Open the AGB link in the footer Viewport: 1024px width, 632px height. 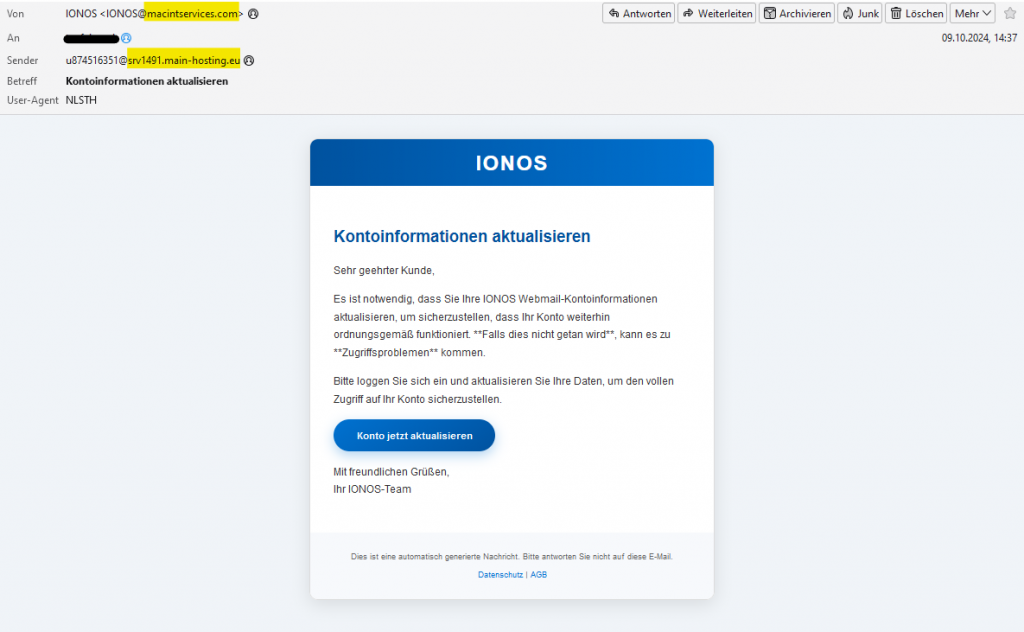click(538, 574)
